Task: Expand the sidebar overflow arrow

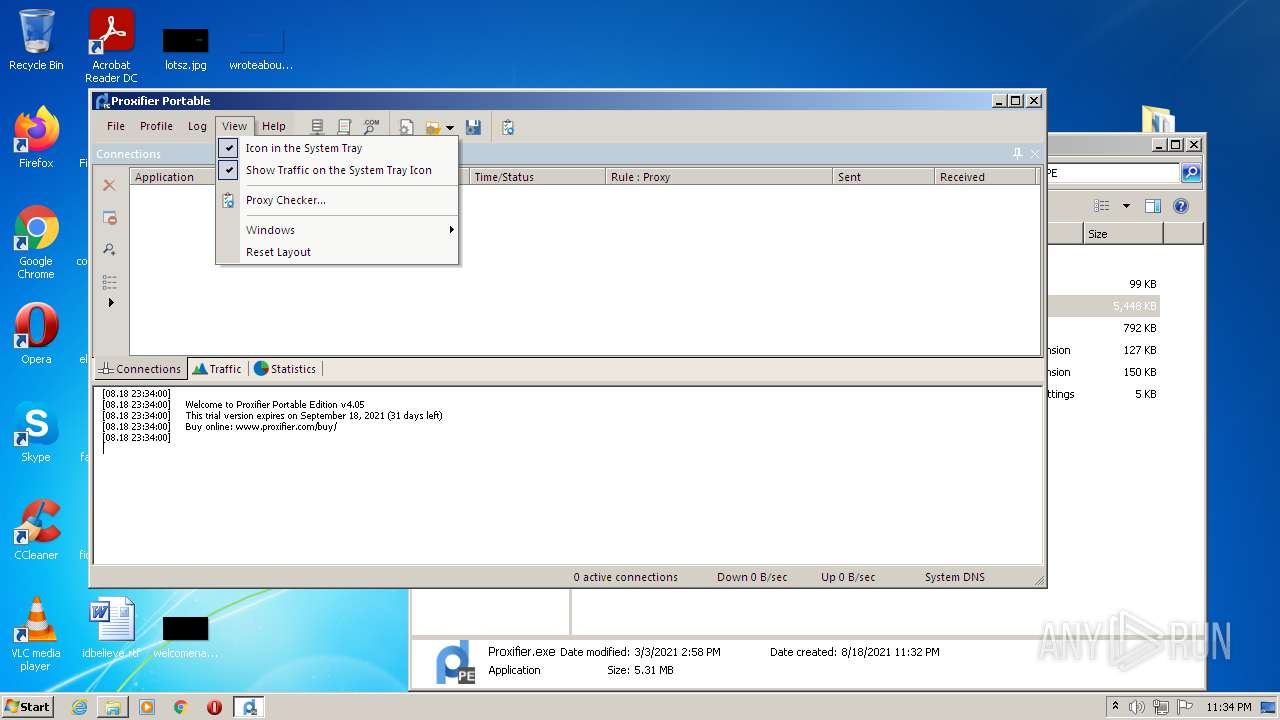Action: (x=110, y=302)
